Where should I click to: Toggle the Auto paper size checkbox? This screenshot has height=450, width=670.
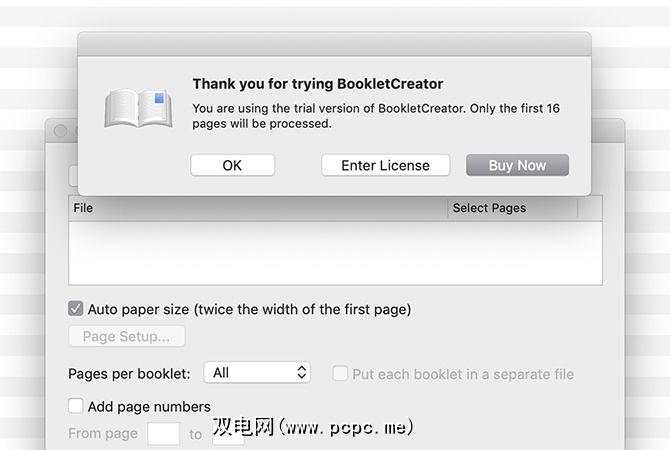tap(76, 309)
